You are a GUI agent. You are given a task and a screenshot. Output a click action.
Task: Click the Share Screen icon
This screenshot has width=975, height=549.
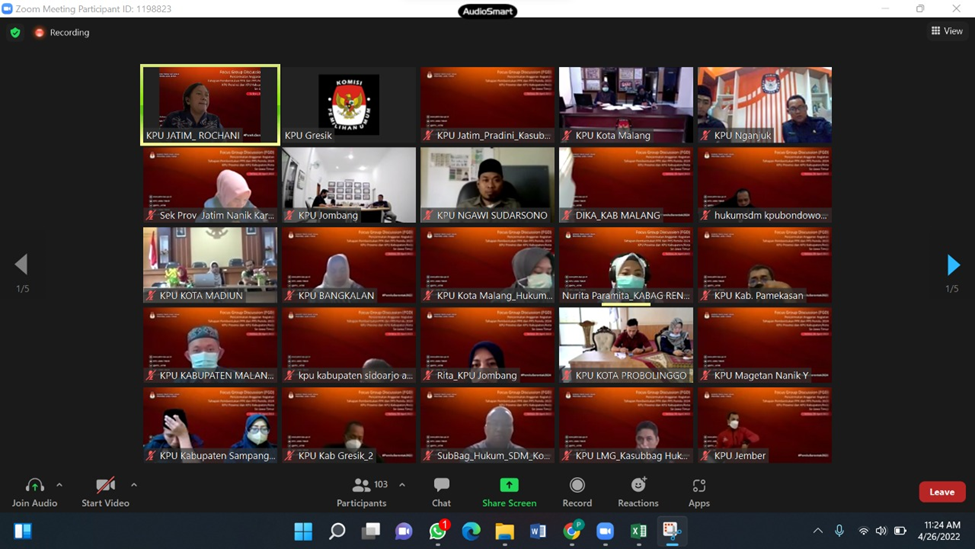[509, 485]
